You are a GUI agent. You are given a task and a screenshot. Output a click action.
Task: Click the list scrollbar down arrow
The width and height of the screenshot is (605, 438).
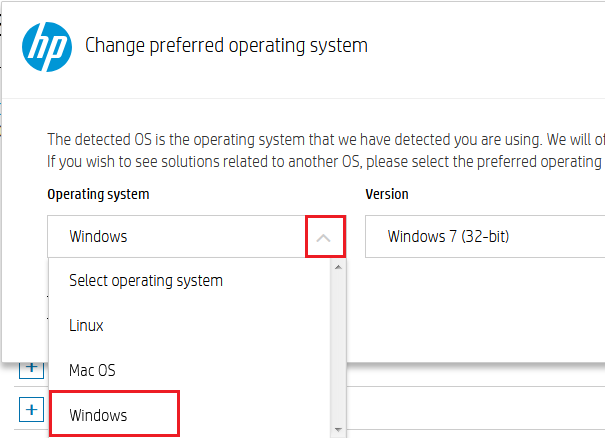click(338, 429)
